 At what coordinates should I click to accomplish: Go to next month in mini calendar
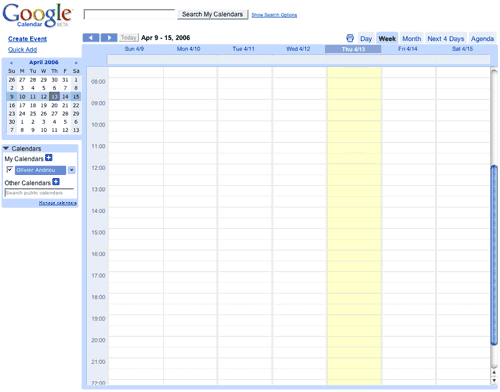point(76,63)
